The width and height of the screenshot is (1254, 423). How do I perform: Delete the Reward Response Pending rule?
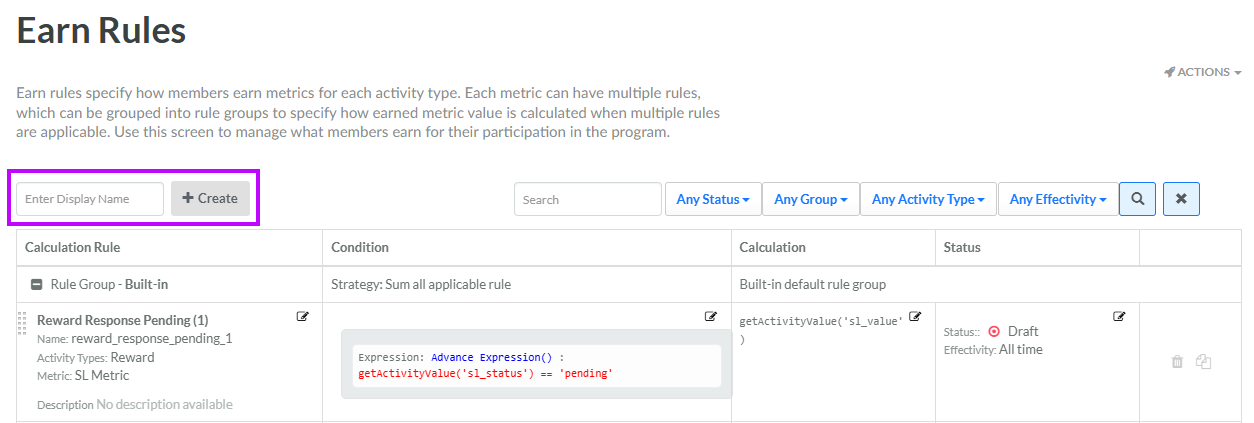click(1177, 362)
